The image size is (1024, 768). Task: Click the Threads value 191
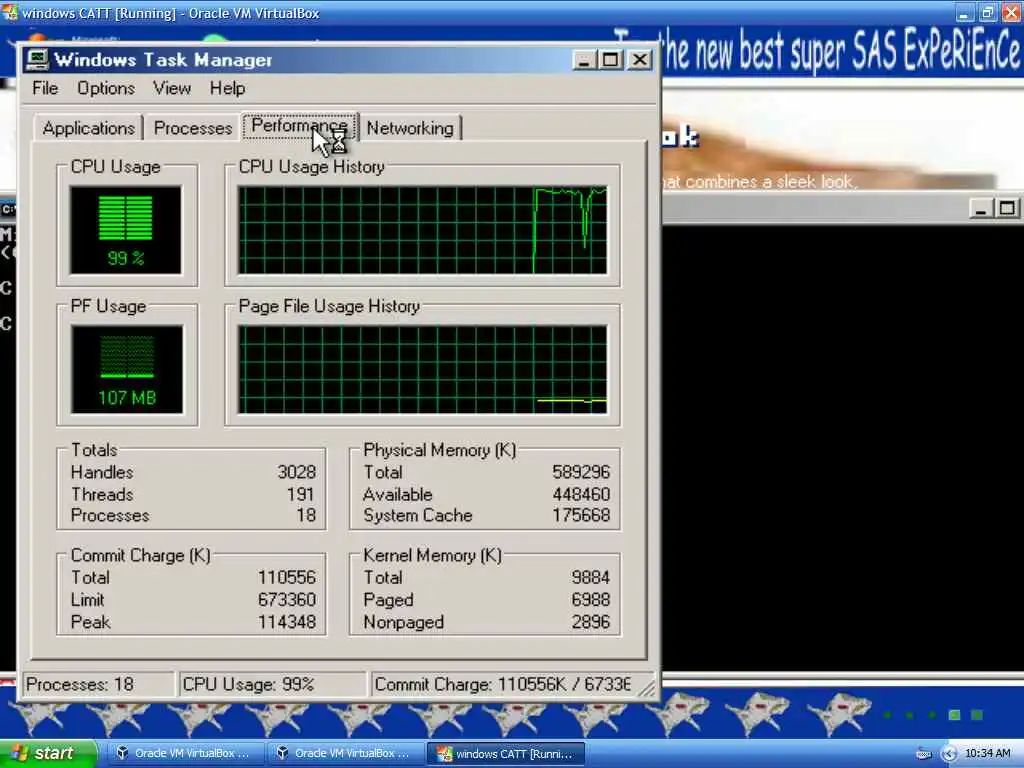click(301, 494)
